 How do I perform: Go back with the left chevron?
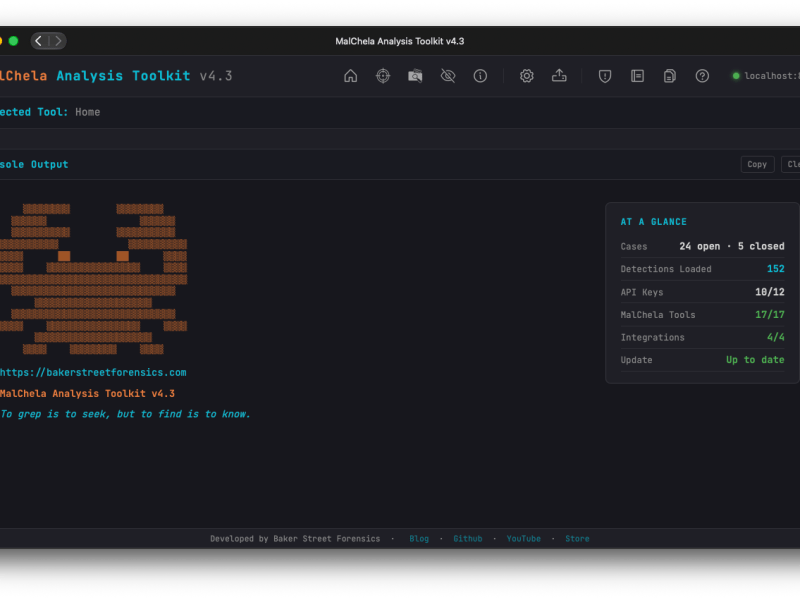tap(39, 41)
